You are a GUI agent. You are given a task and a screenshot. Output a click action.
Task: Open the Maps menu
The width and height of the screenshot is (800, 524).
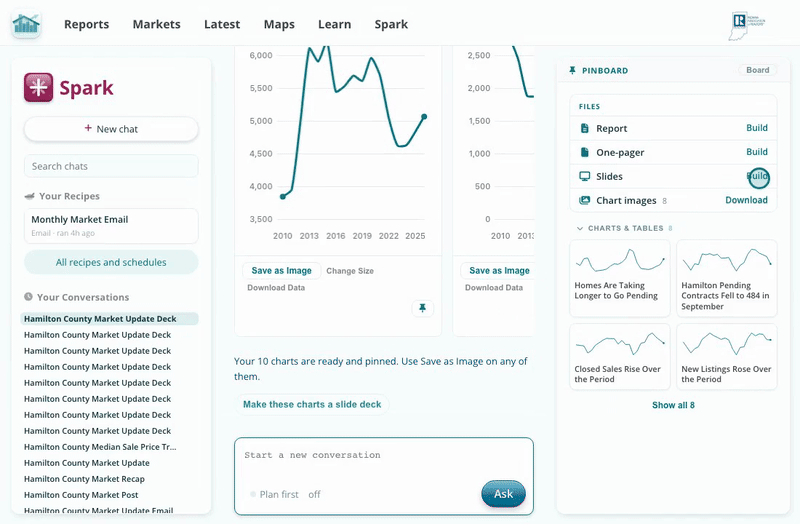pyautogui.click(x=279, y=24)
